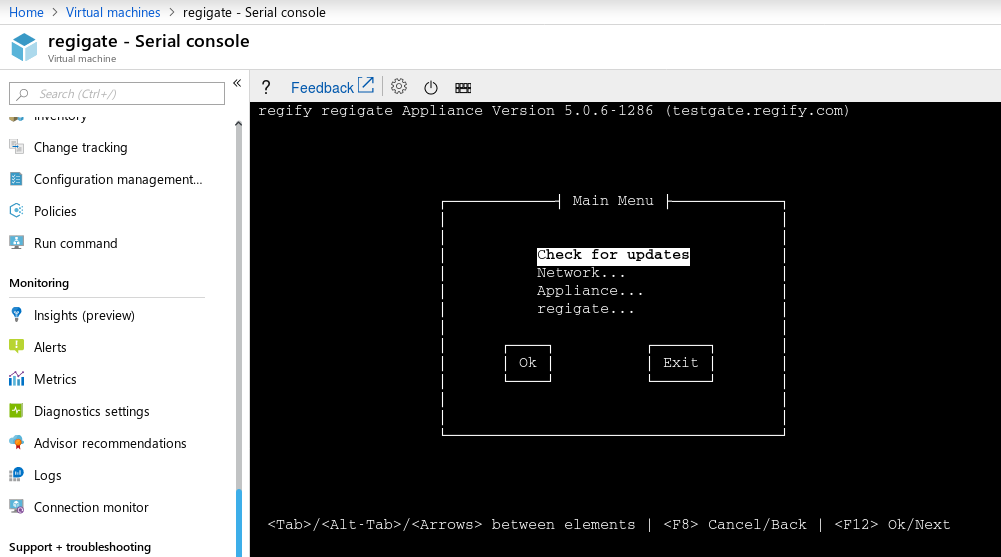Open the Connection monitor text label
This screenshot has height=557, width=1001.
[91, 507]
